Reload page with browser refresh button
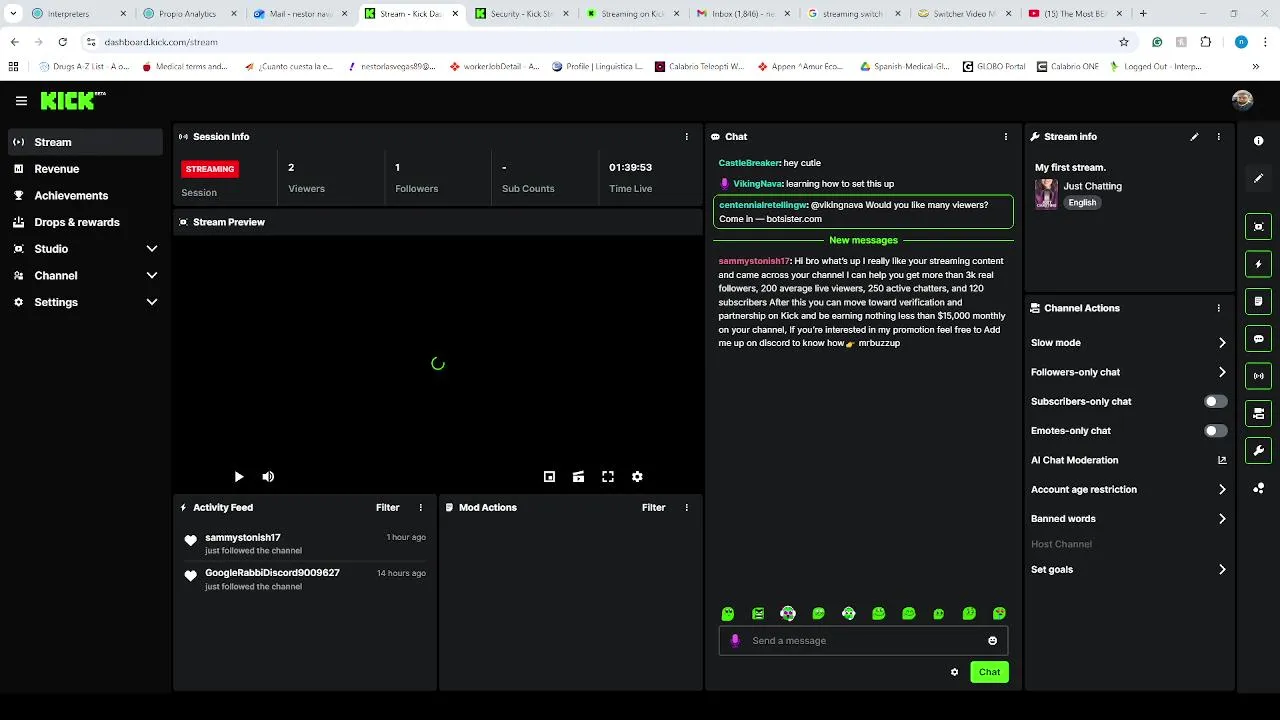Screen dimensions: 1280x720 point(62,42)
